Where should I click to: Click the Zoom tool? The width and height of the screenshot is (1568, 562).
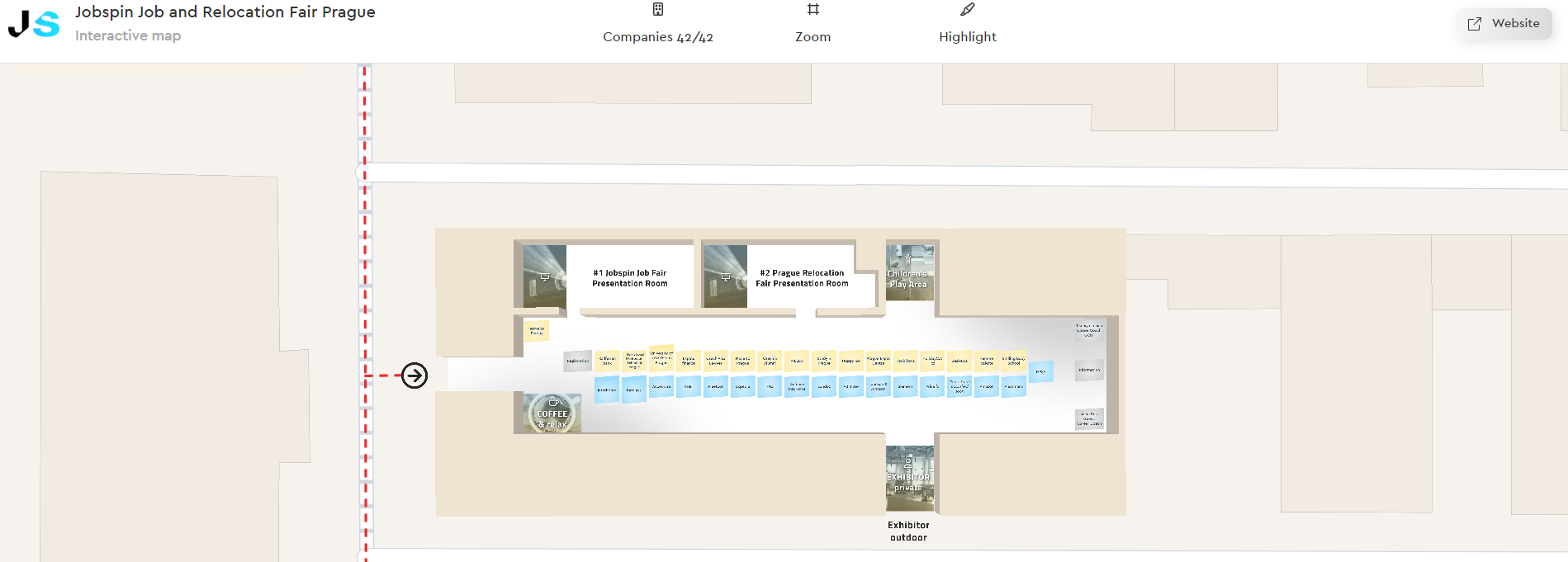(x=813, y=24)
